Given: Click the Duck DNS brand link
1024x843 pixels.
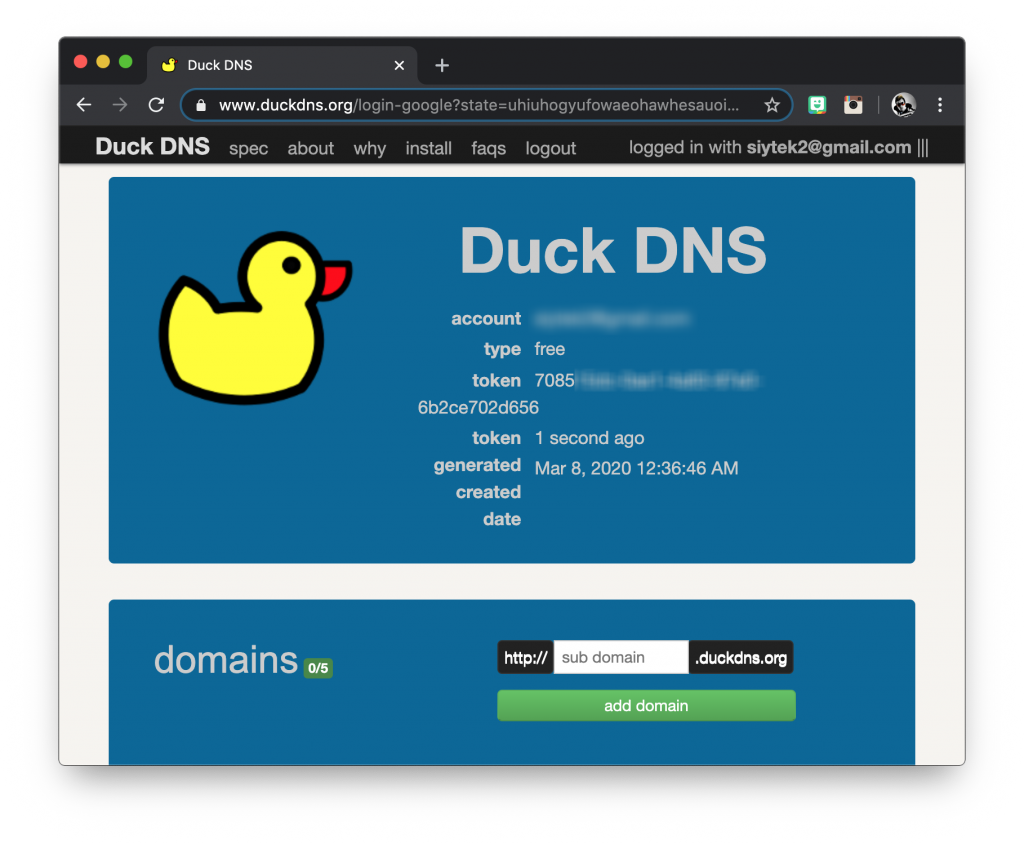Looking at the screenshot, I should [x=152, y=147].
